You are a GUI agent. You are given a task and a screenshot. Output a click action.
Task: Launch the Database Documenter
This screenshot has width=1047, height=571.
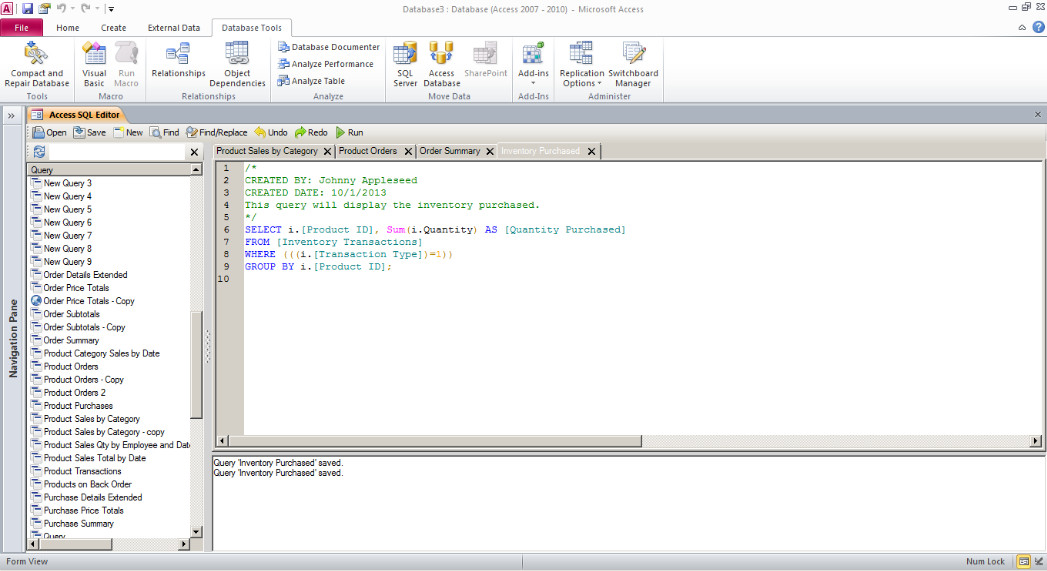(x=329, y=47)
